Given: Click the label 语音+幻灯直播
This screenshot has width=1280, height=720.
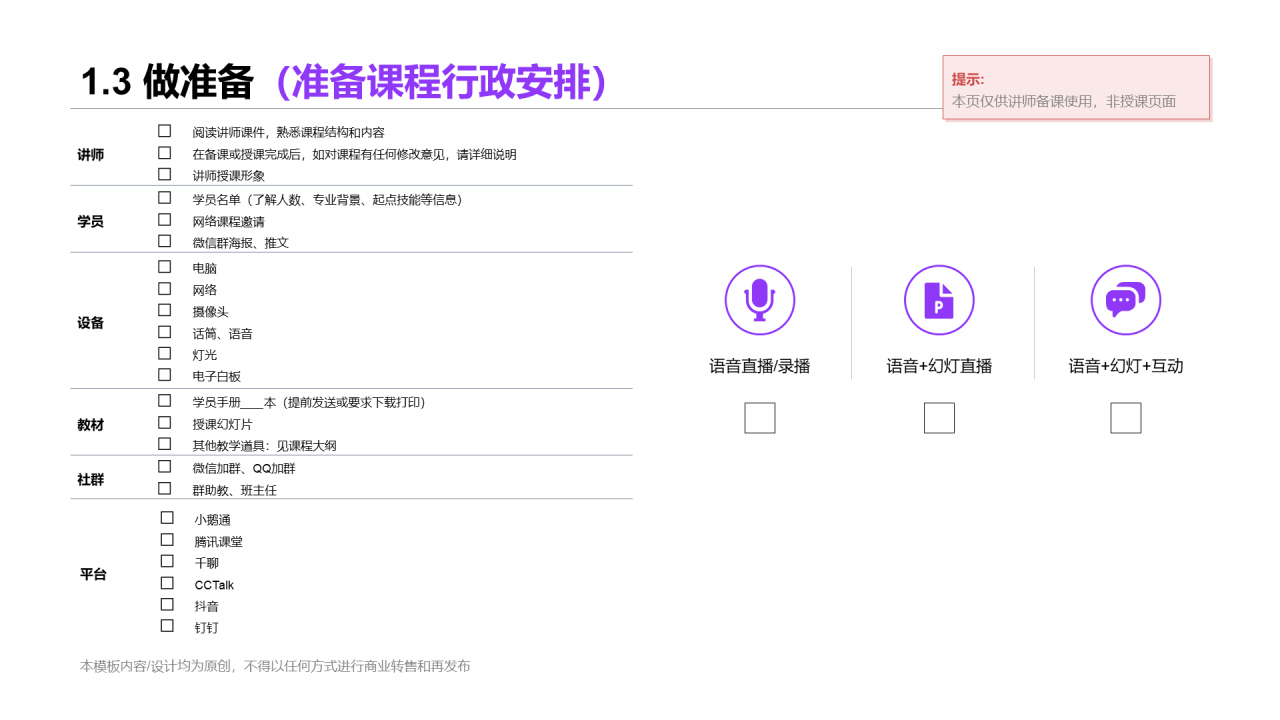Looking at the screenshot, I should [939, 366].
